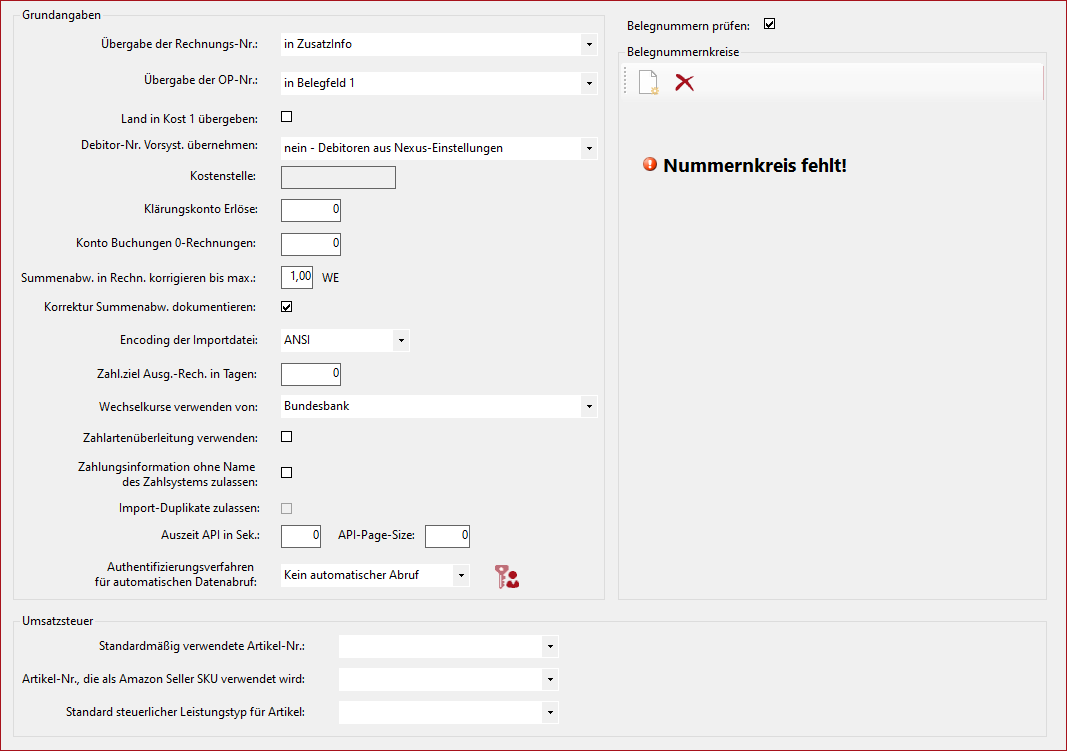
Task: Open Übergabe der Rechnungs-Nr. dropdown
Action: pos(588,45)
